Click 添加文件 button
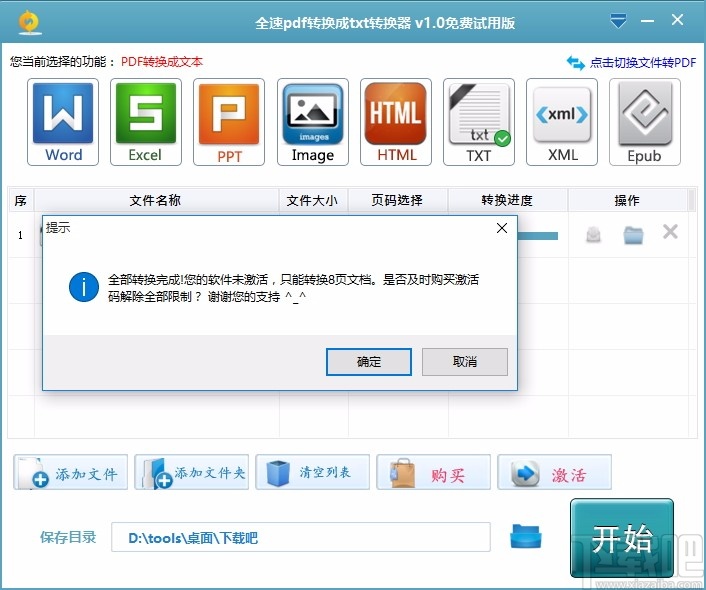The height and width of the screenshot is (590, 706). 71,472
